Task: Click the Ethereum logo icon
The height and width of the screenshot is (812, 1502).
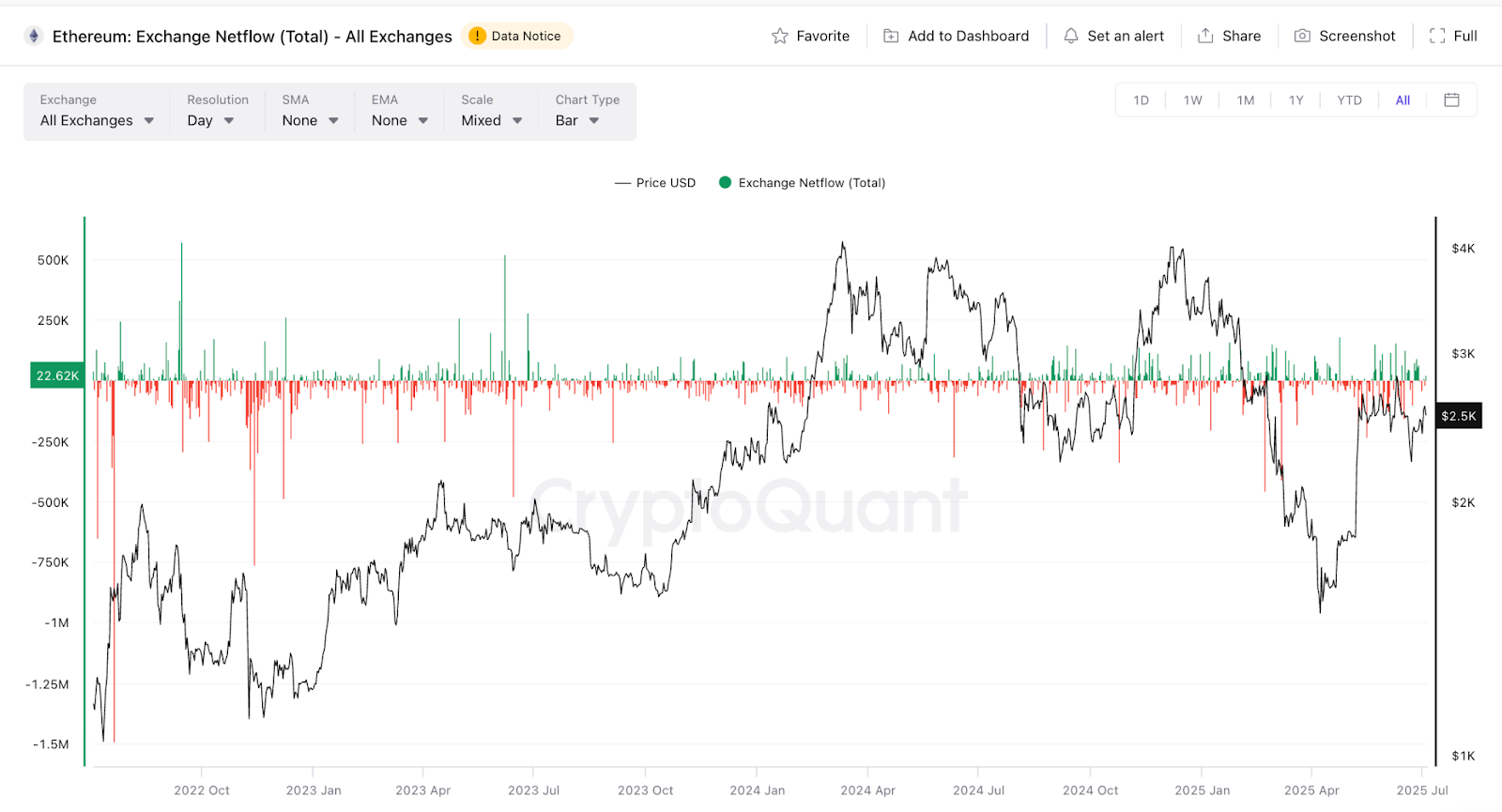Action: pos(34,36)
